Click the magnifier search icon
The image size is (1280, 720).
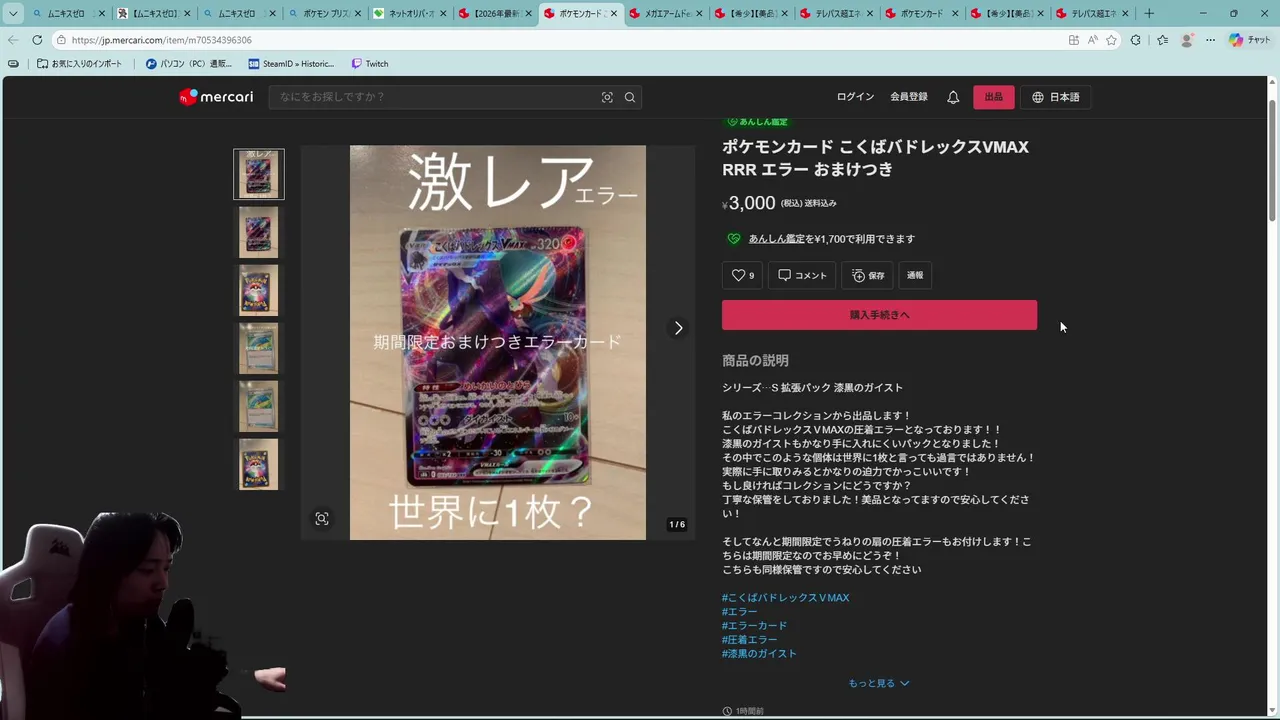pyautogui.click(x=630, y=97)
